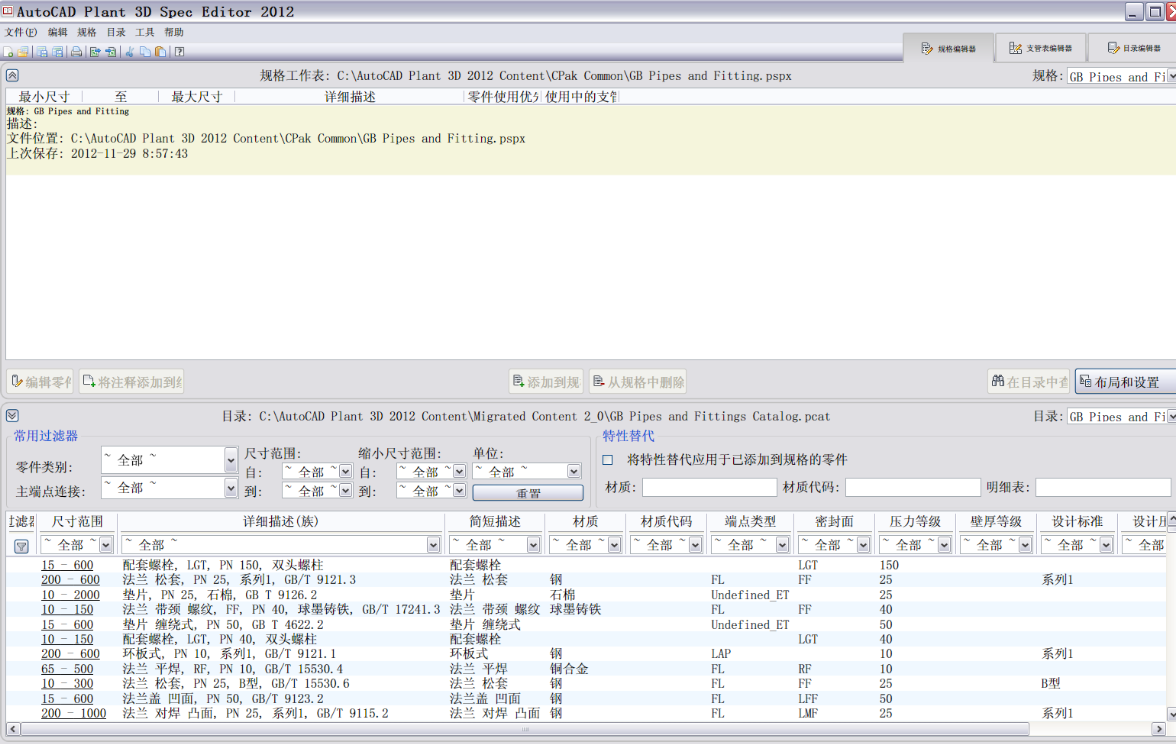Open the 编辑 menu
Image resolution: width=1176 pixels, height=744 pixels.
(x=58, y=32)
